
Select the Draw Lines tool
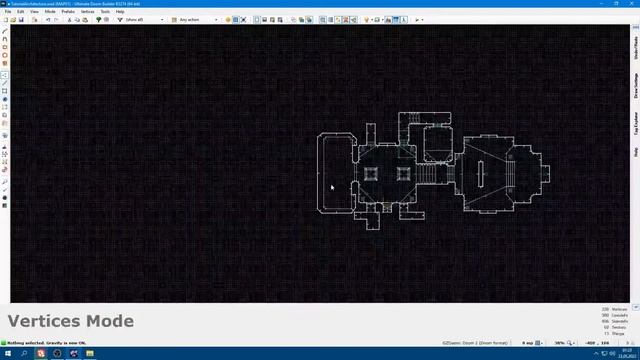5,31
